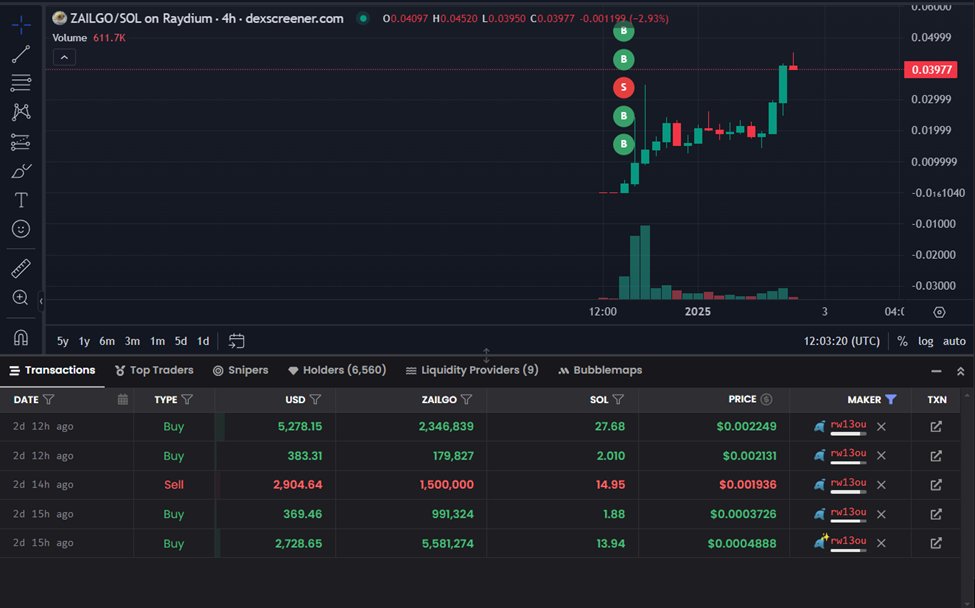Clear the active maker filter icon

click(x=890, y=399)
